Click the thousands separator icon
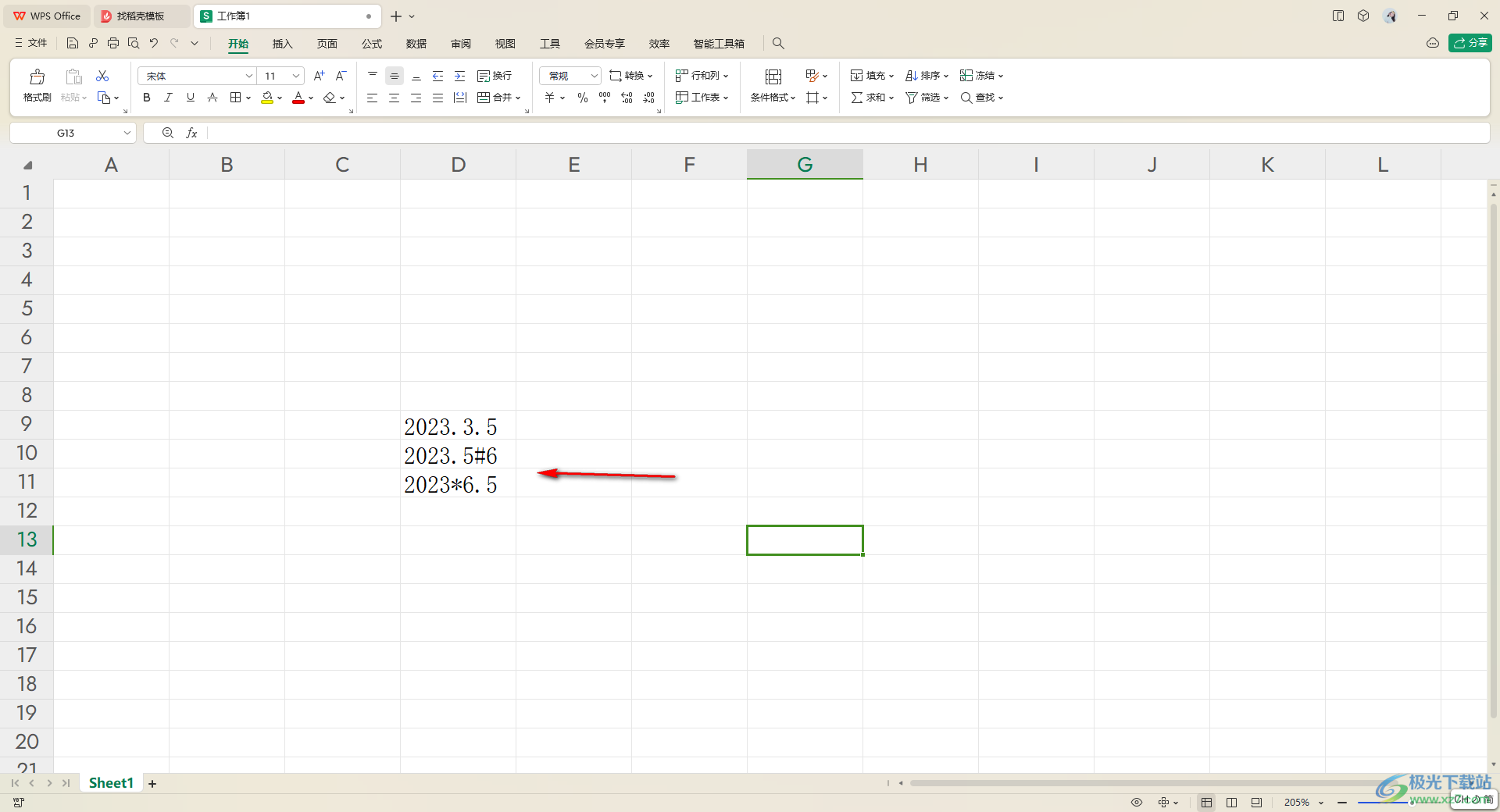 pyautogui.click(x=605, y=98)
